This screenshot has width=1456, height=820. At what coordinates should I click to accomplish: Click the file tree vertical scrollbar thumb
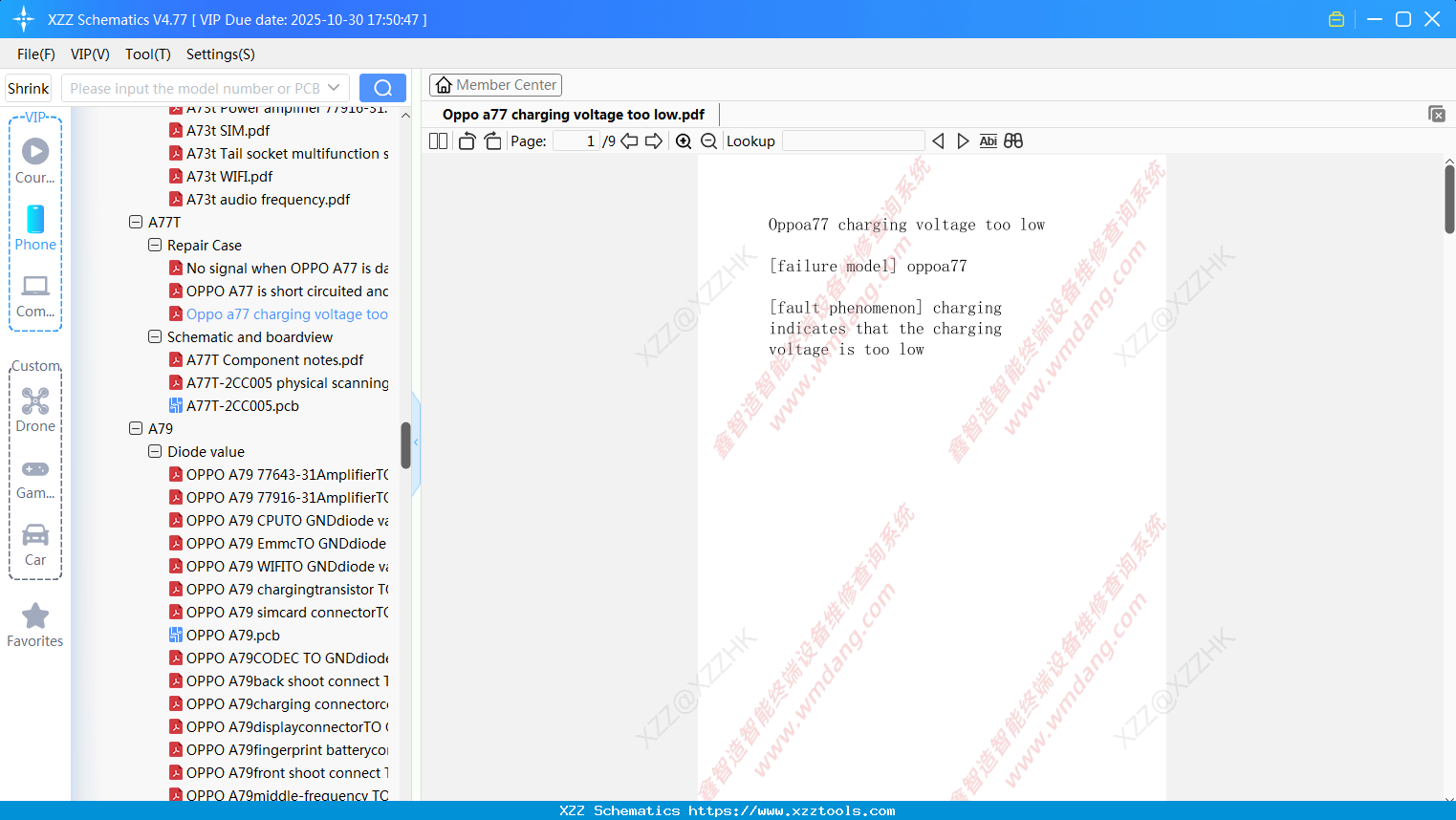(405, 445)
